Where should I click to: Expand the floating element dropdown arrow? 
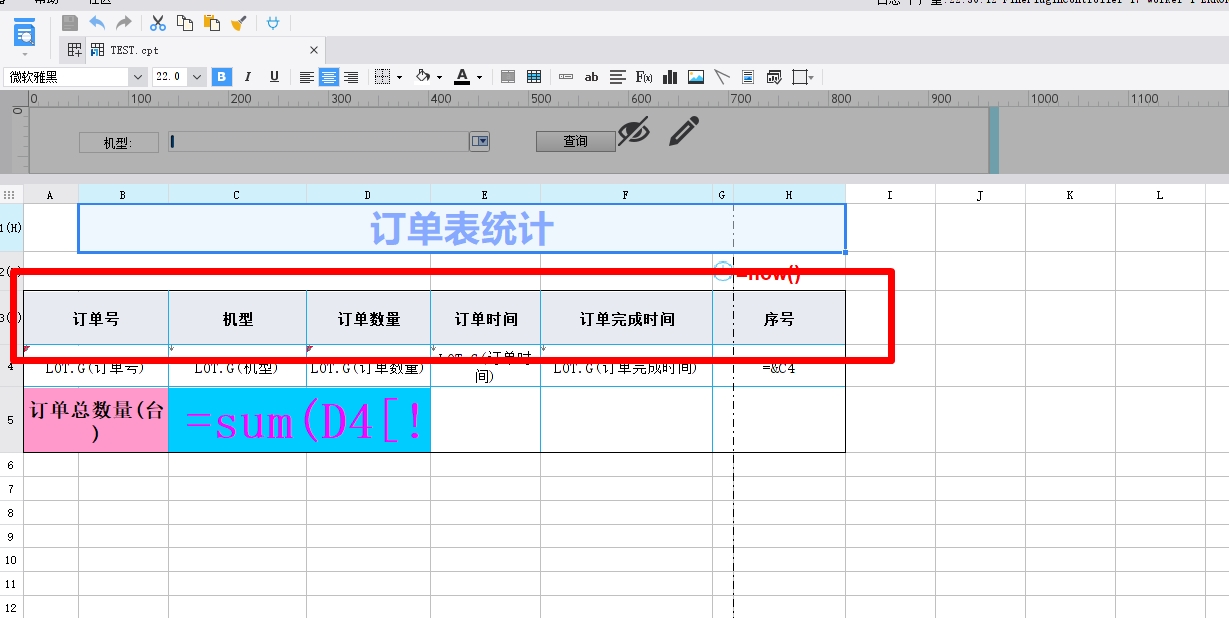[x=811, y=78]
